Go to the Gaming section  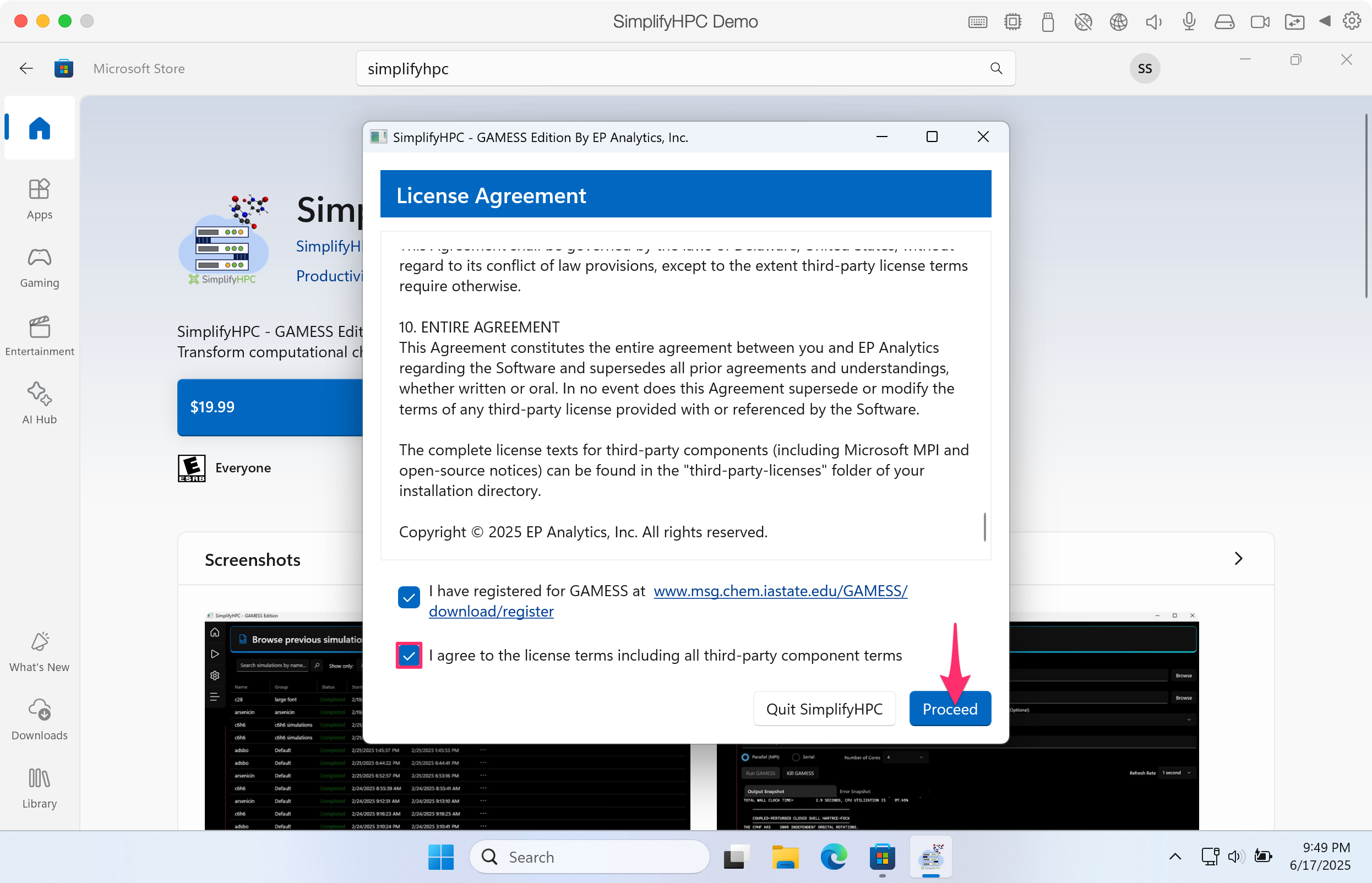click(39, 266)
